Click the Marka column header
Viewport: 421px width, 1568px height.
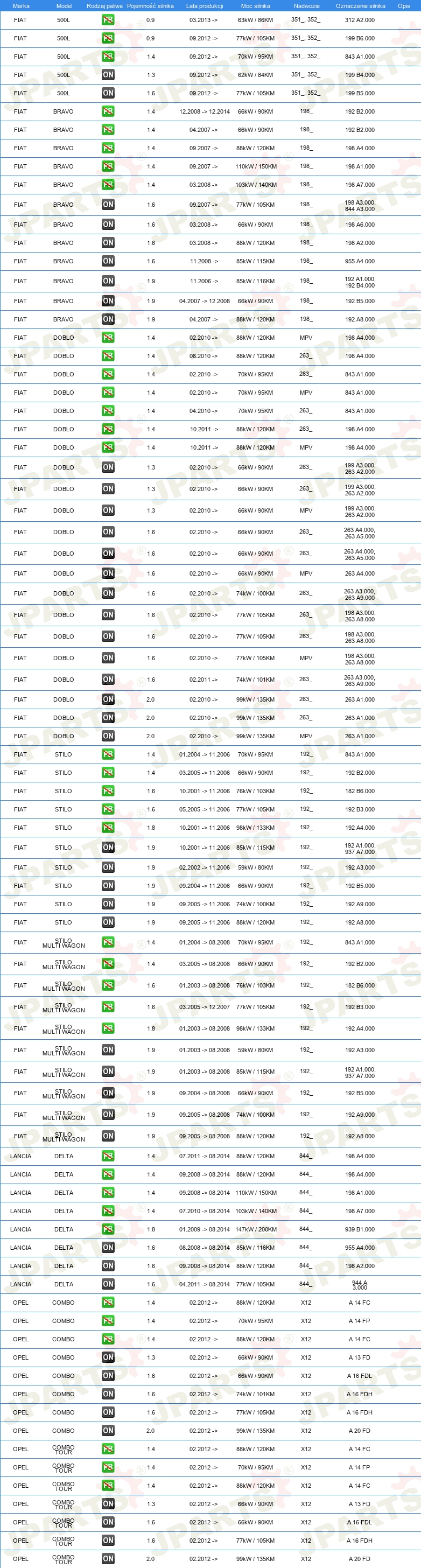pos(20,6)
